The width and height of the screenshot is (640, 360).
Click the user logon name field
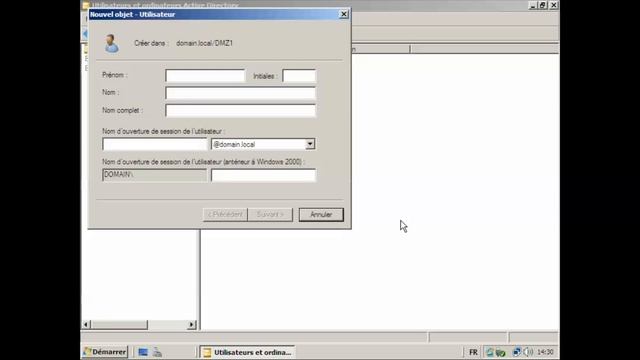click(155, 144)
